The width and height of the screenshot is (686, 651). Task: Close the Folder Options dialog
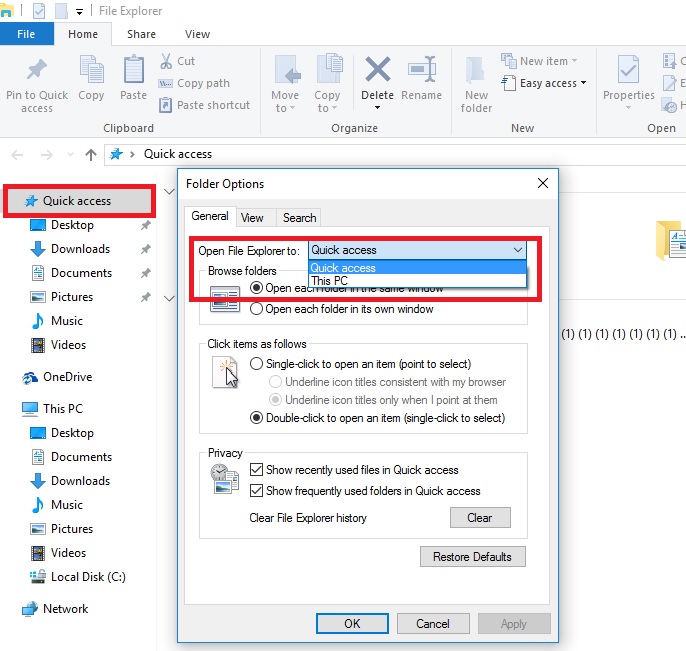tap(543, 183)
